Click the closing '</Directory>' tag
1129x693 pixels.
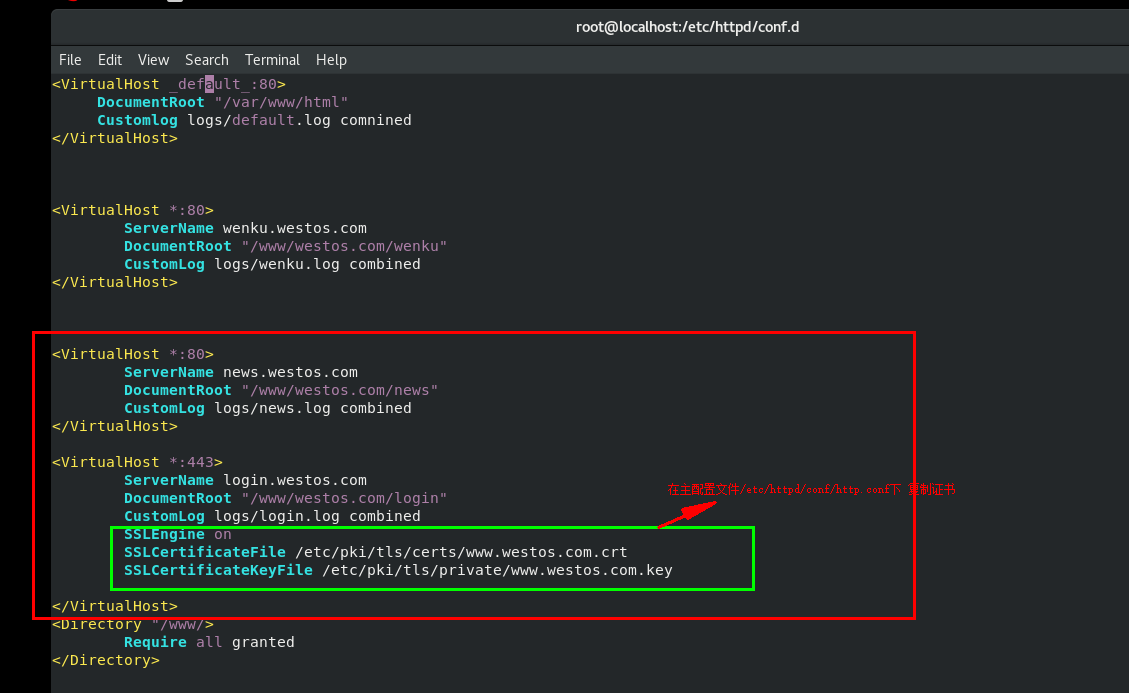point(106,661)
